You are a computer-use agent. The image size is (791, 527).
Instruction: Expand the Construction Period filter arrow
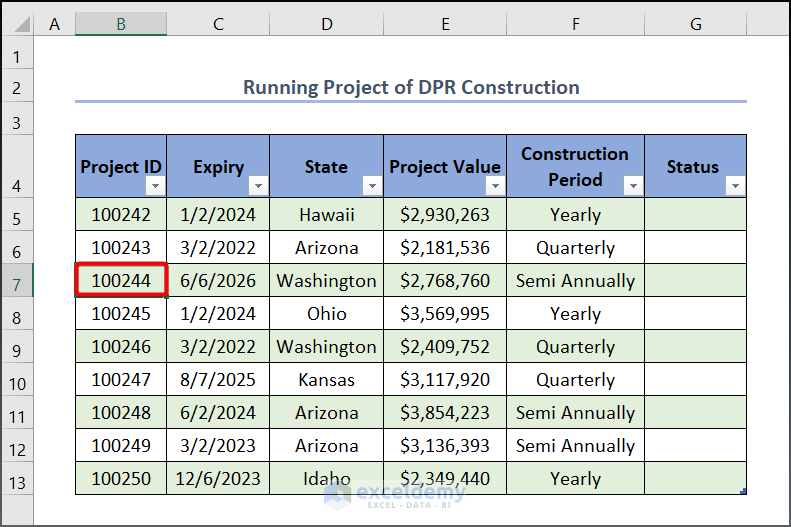632,186
